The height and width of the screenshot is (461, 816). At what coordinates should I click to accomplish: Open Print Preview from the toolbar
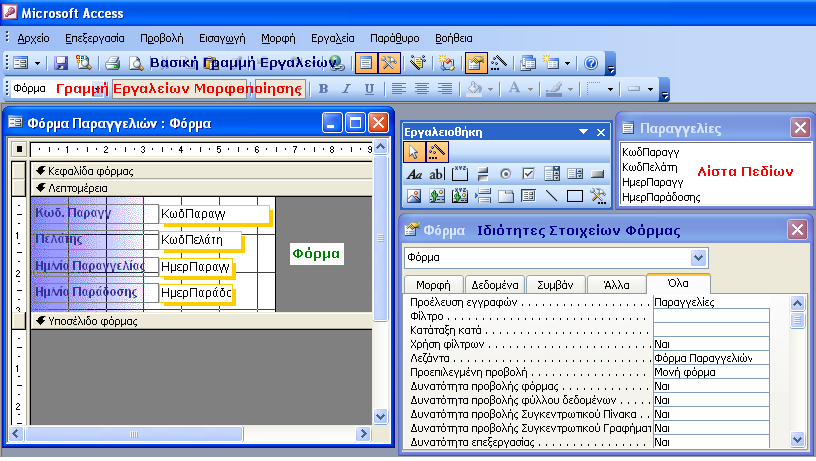(136, 63)
